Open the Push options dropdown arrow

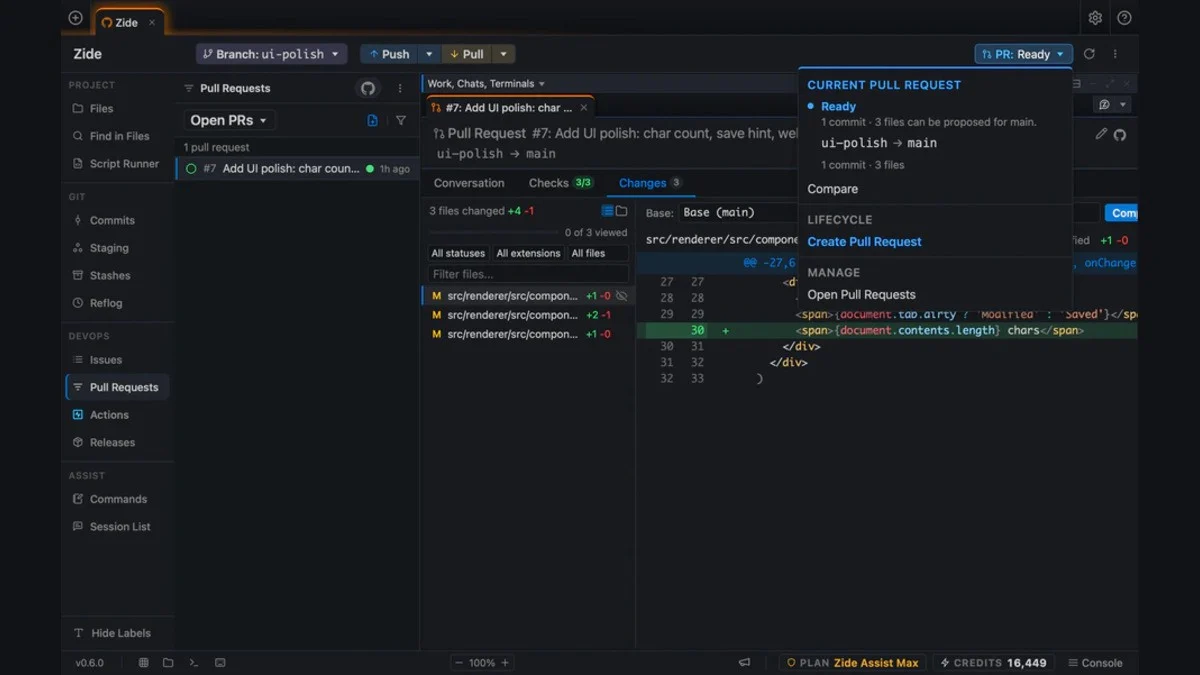[429, 54]
